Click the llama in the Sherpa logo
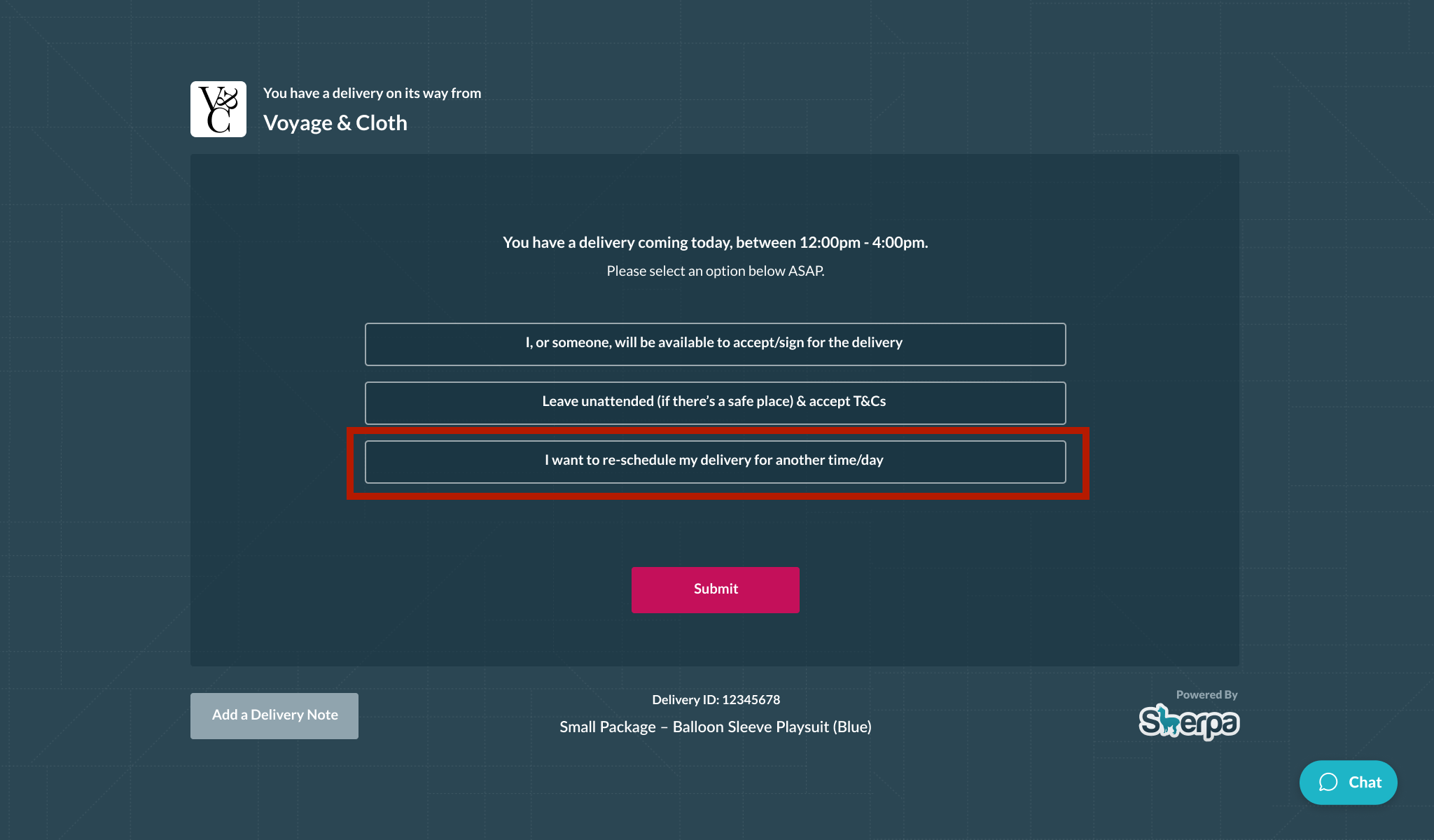The width and height of the screenshot is (1434, 840). (1168, 721)
